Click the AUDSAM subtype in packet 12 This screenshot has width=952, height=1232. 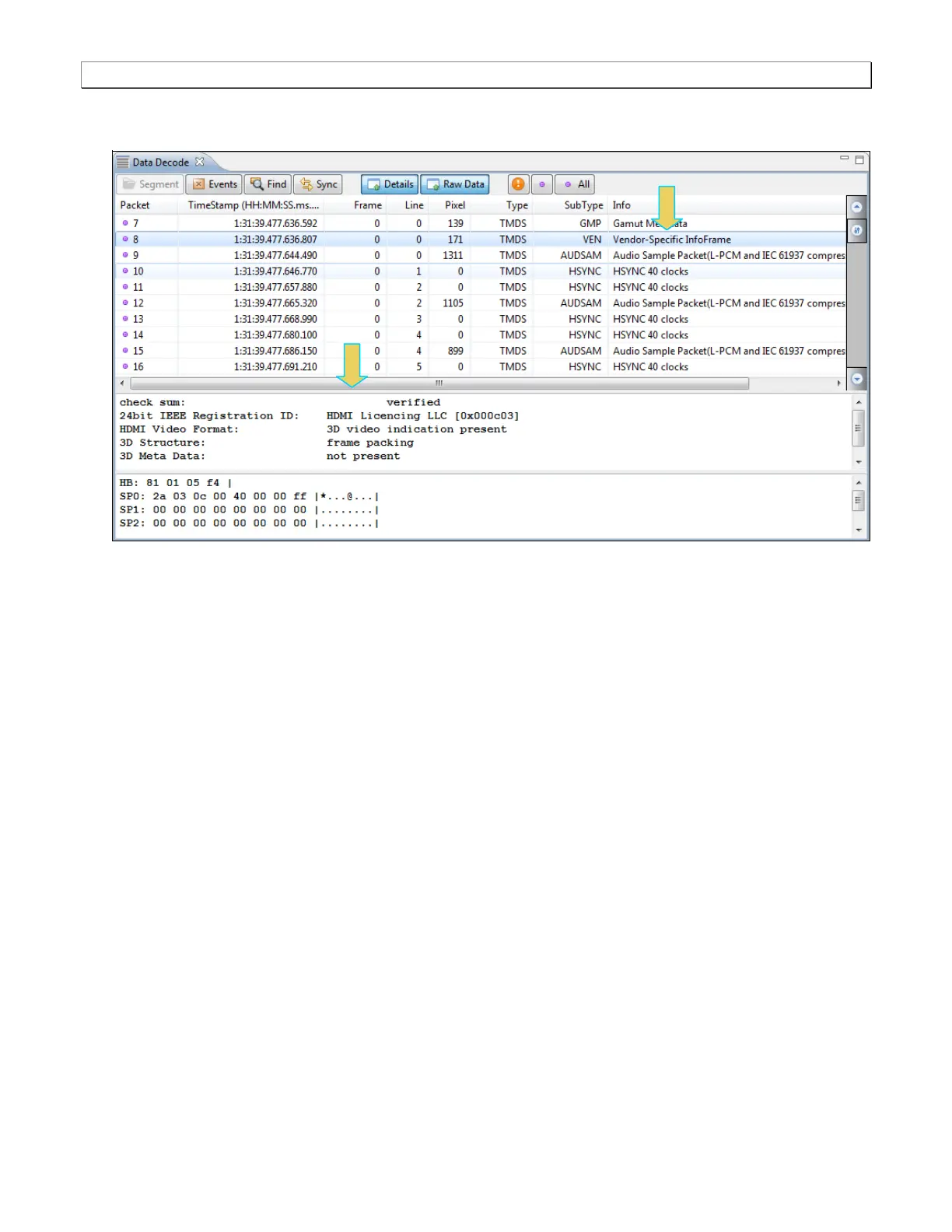coord(581,303)
